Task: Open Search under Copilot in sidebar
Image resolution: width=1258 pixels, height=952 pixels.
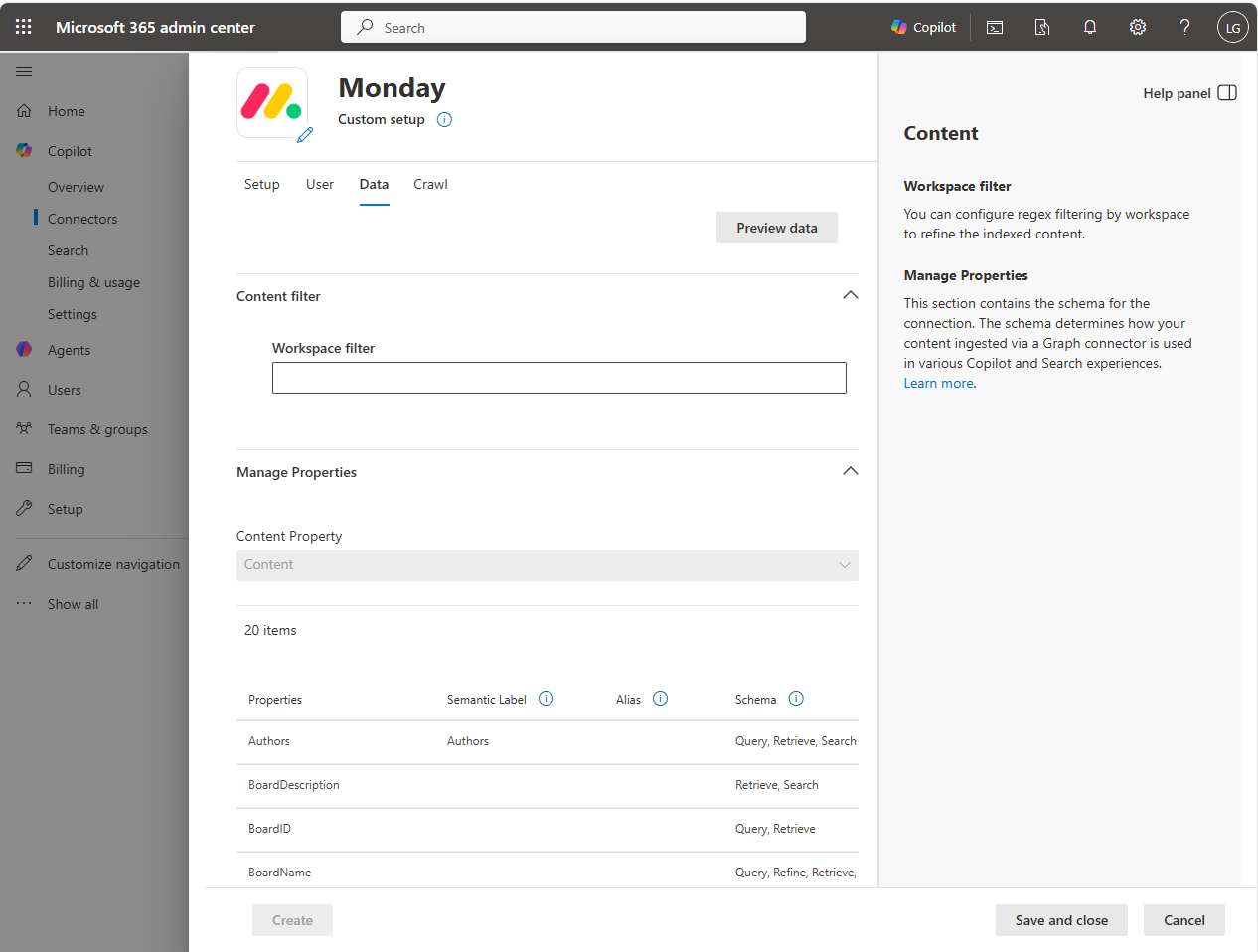Action: click(68, 250)
